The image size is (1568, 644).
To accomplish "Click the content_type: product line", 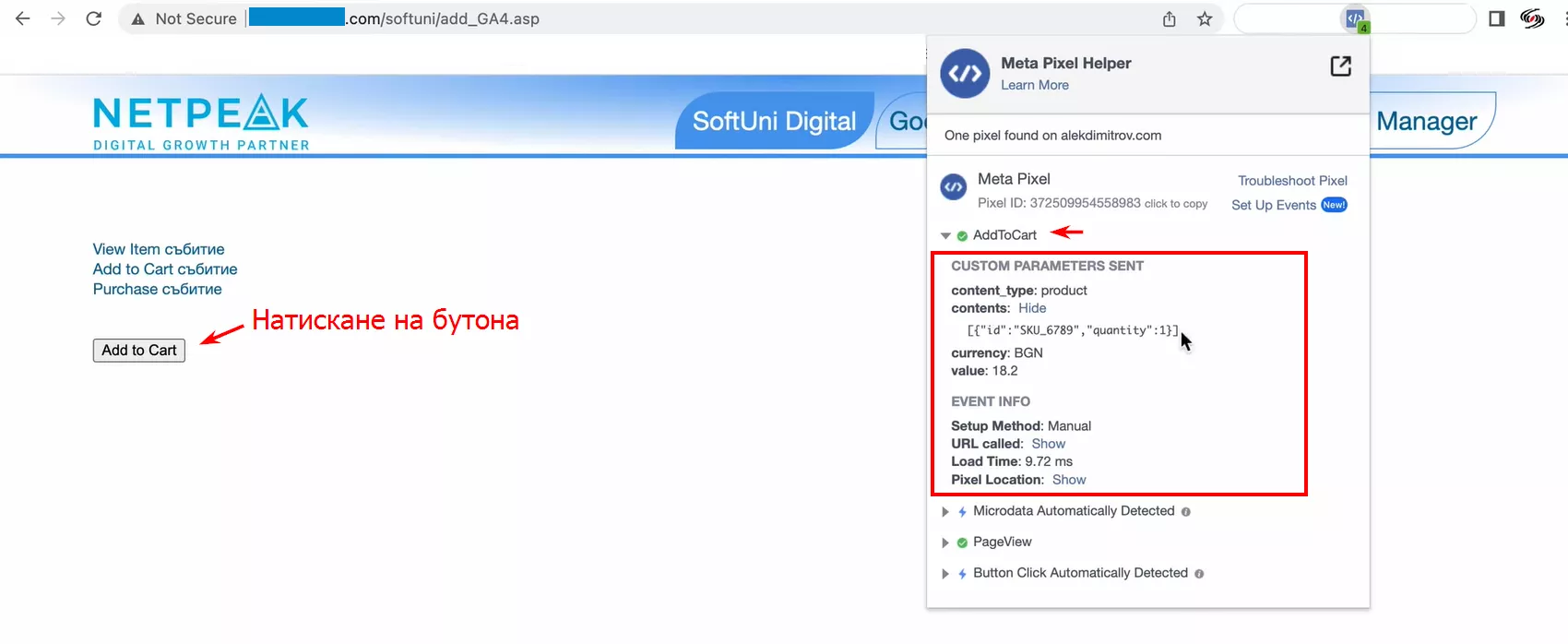I will point(1019,291).
